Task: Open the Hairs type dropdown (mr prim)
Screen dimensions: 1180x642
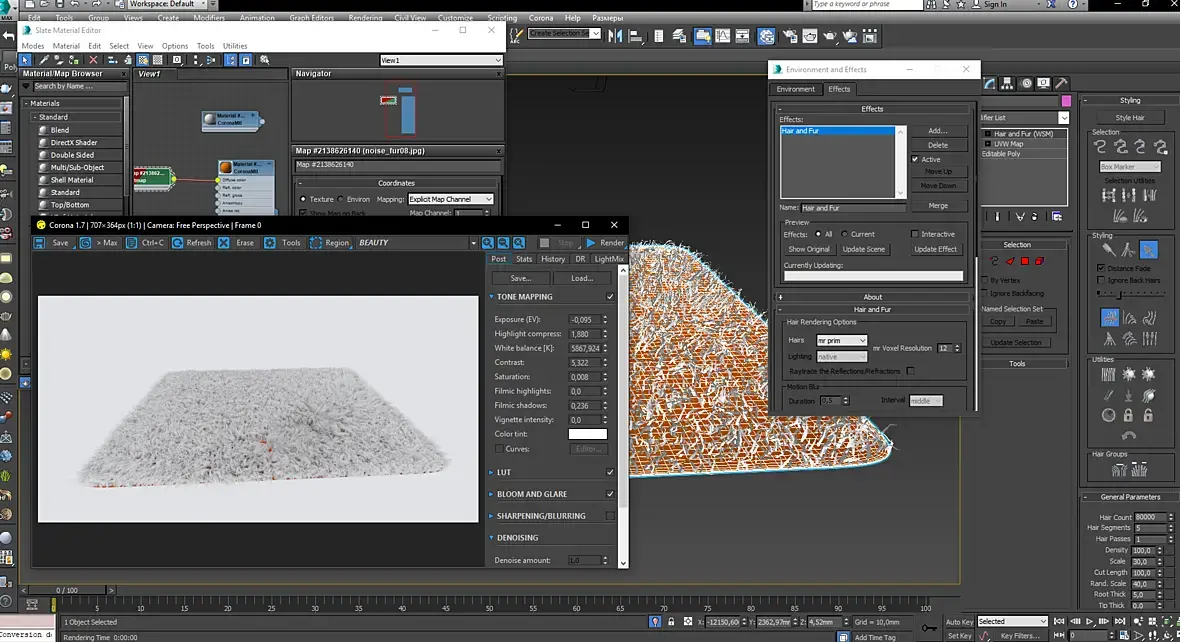Action: (x=841, y=341)
